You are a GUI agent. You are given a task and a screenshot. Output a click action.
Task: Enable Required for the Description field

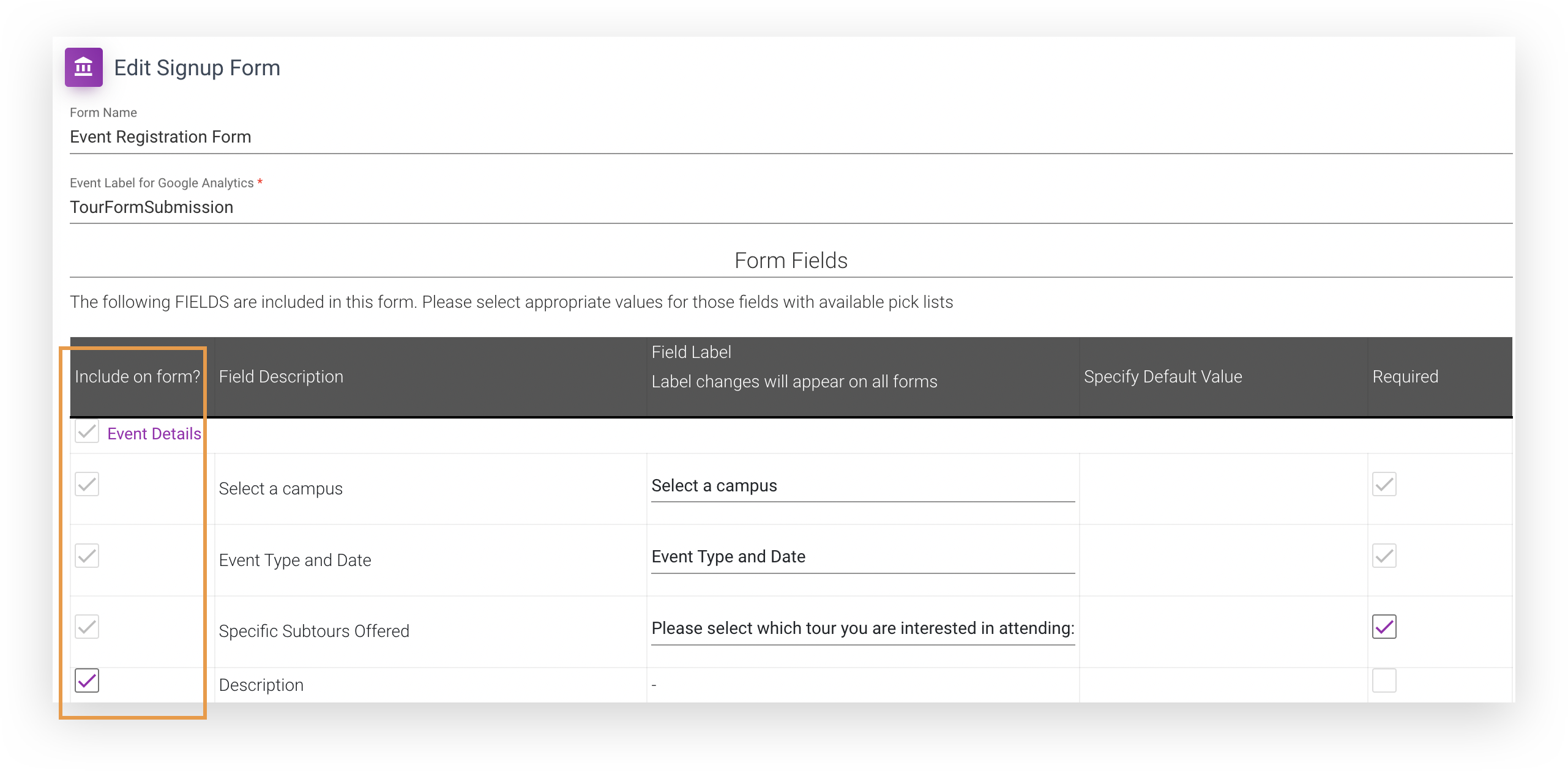[1384, 681]
